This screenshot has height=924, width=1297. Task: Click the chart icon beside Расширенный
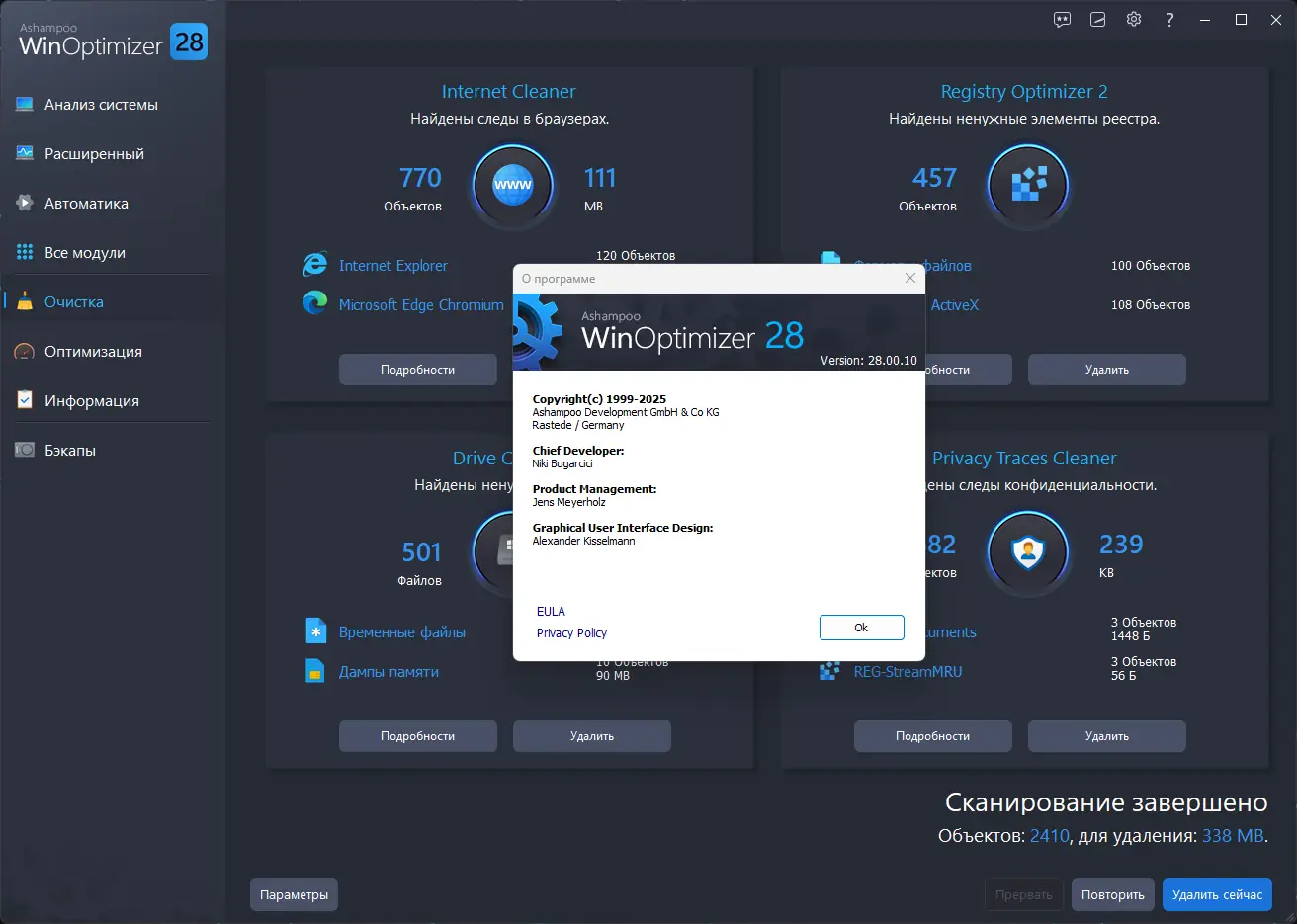(x=25, y=154)
